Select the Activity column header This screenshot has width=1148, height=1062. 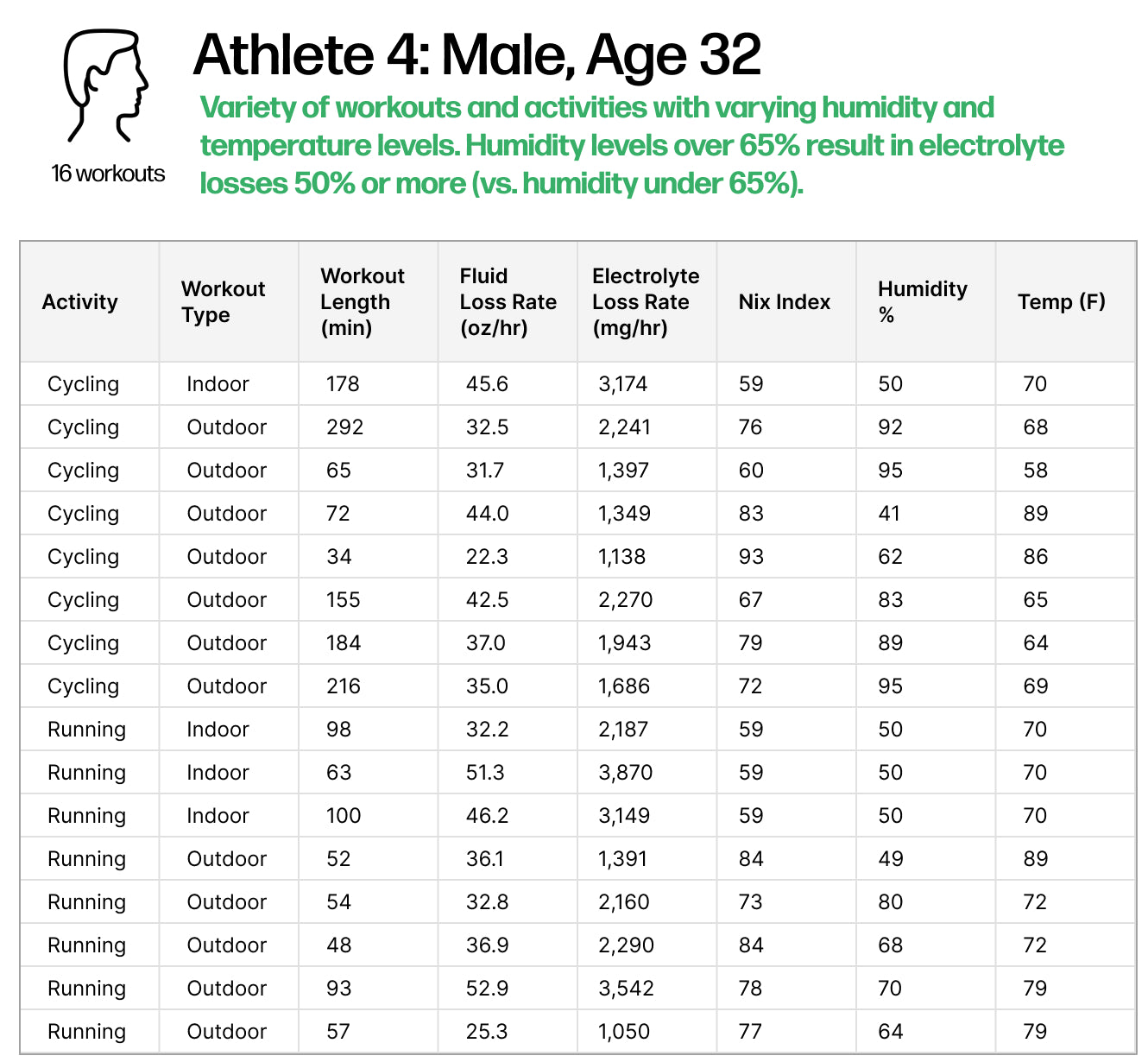[x=79, y=302]
